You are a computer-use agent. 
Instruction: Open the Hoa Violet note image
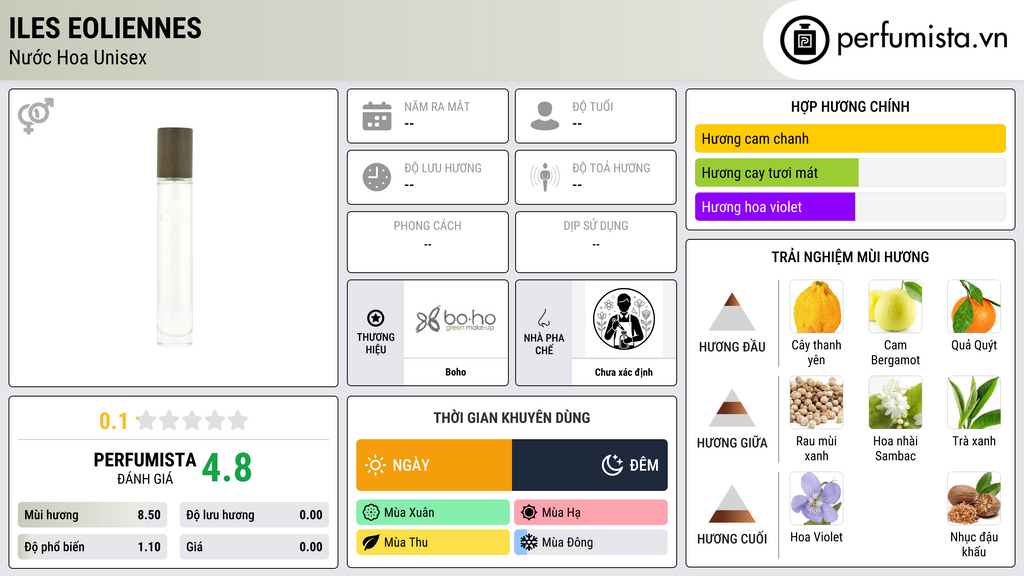pyautogui.click(x=816, y=498)
